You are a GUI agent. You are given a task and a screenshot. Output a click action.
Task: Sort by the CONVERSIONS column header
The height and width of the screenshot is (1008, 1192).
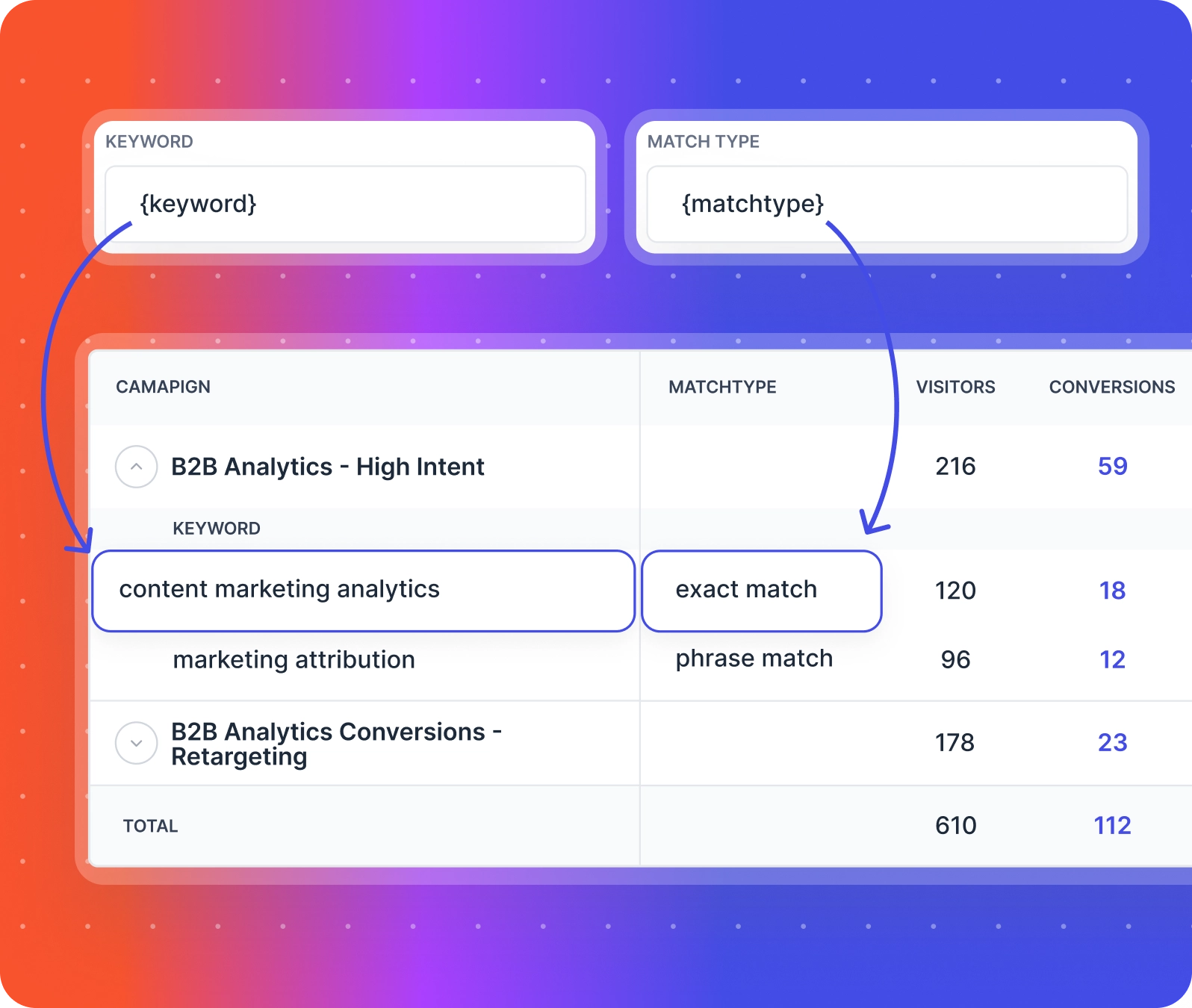pos(1112,387)
